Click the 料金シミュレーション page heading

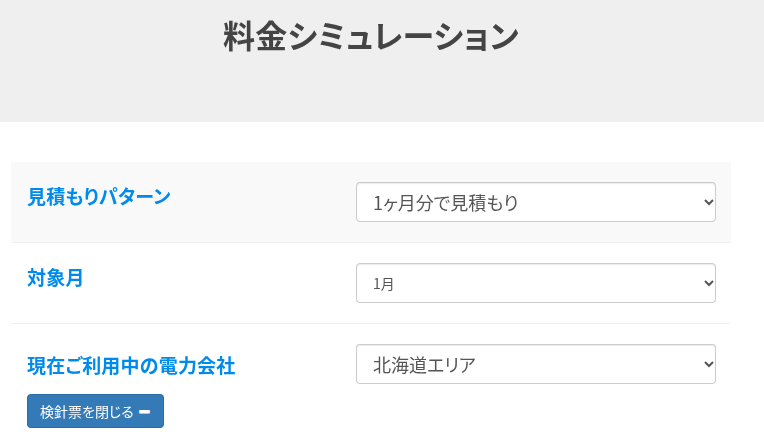[x=371, y=37]
